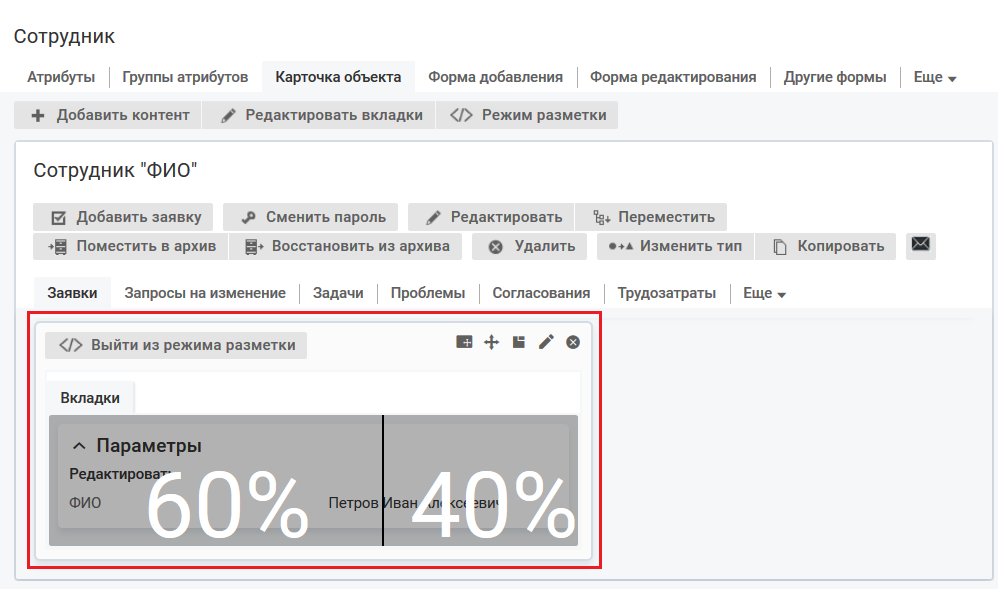Click 'Поместить в архив' button

coord(130,246)
